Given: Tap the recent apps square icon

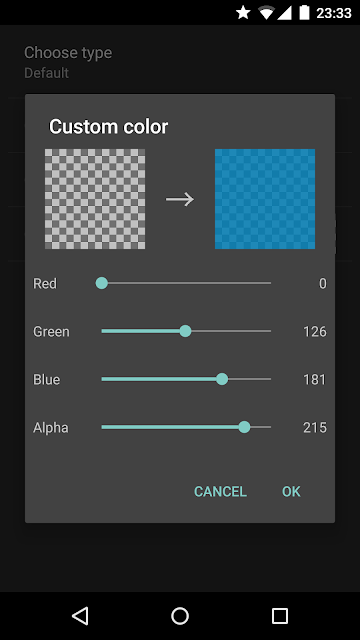Looking at the screenshot, I should (280, 616).
